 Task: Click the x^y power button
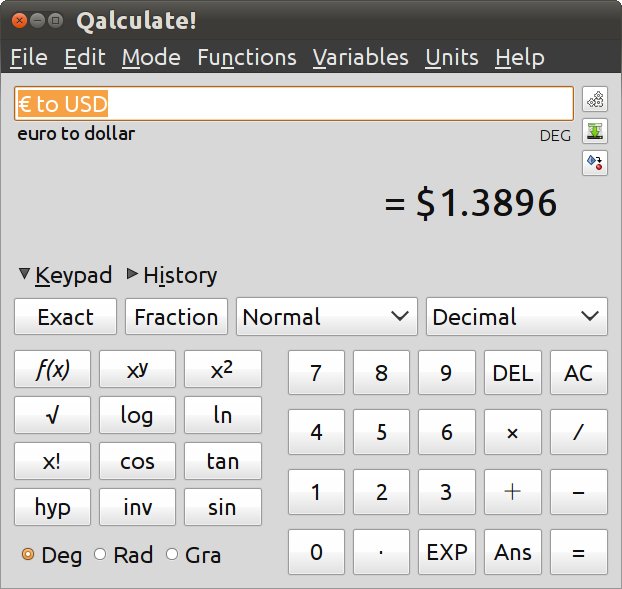pyautogui.click(x=137, y=369)
